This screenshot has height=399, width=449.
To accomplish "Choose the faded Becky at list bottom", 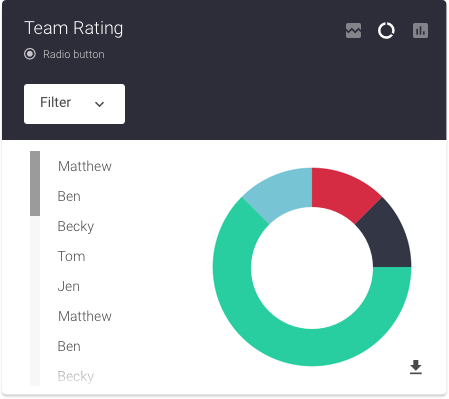I will (76, 376).
